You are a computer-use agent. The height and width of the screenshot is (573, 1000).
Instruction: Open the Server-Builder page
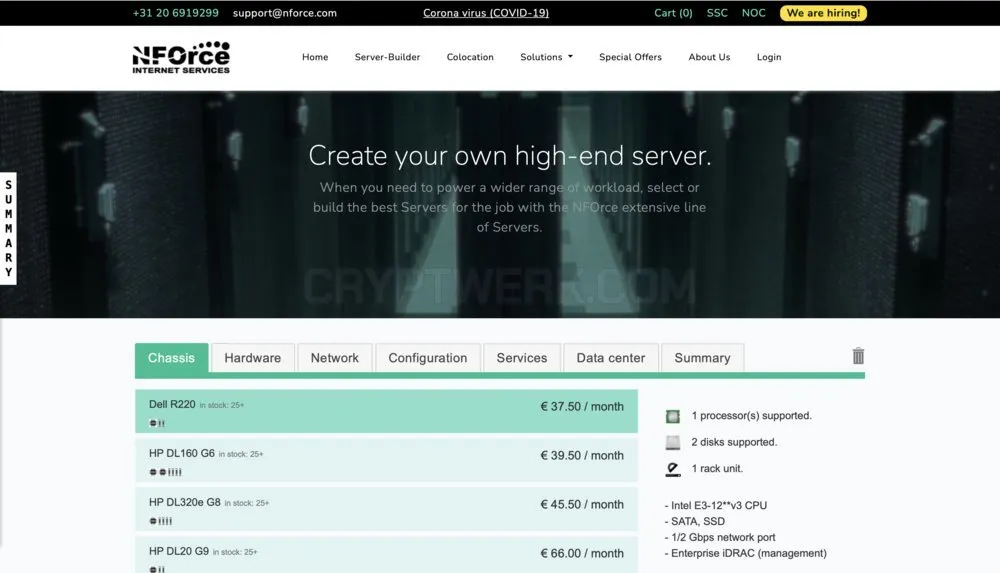[387, 57]
